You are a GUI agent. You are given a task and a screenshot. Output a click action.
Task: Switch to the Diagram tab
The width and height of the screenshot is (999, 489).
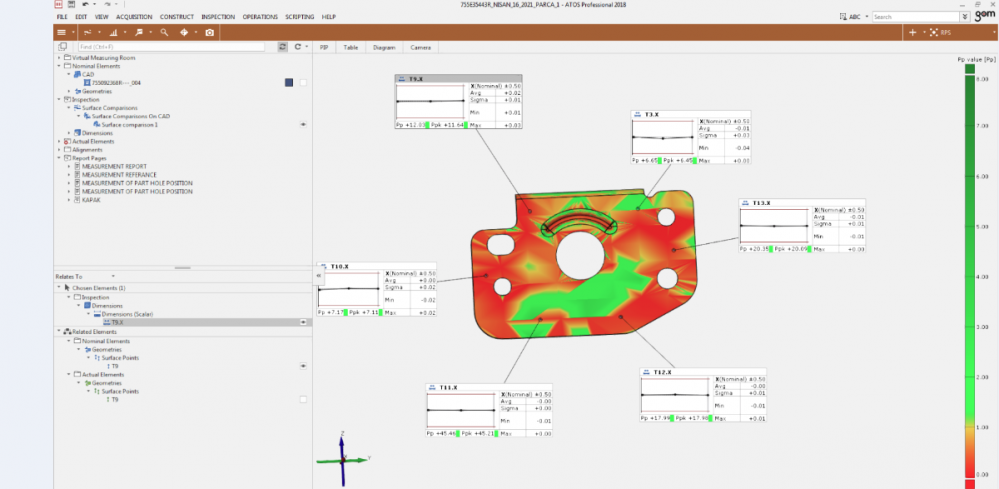pos(383,47)
